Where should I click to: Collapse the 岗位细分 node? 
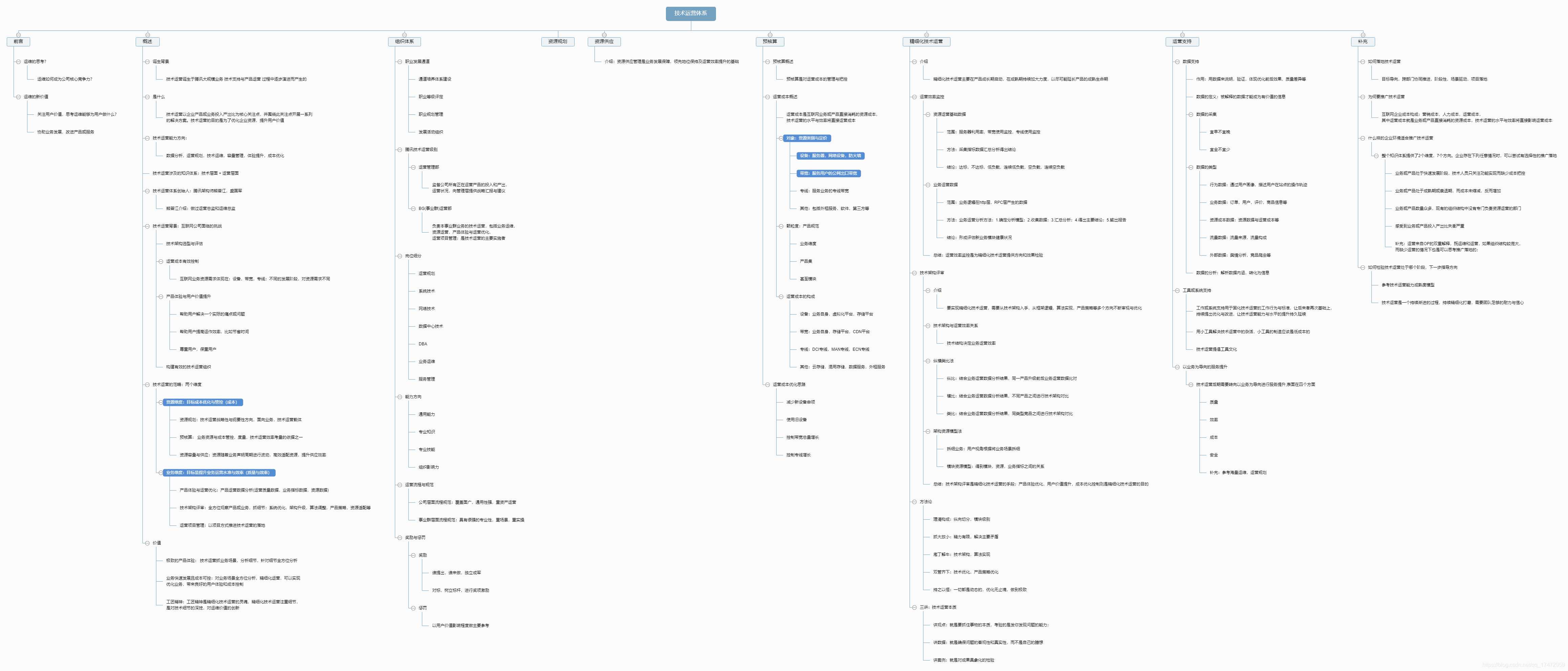(400, 256)
